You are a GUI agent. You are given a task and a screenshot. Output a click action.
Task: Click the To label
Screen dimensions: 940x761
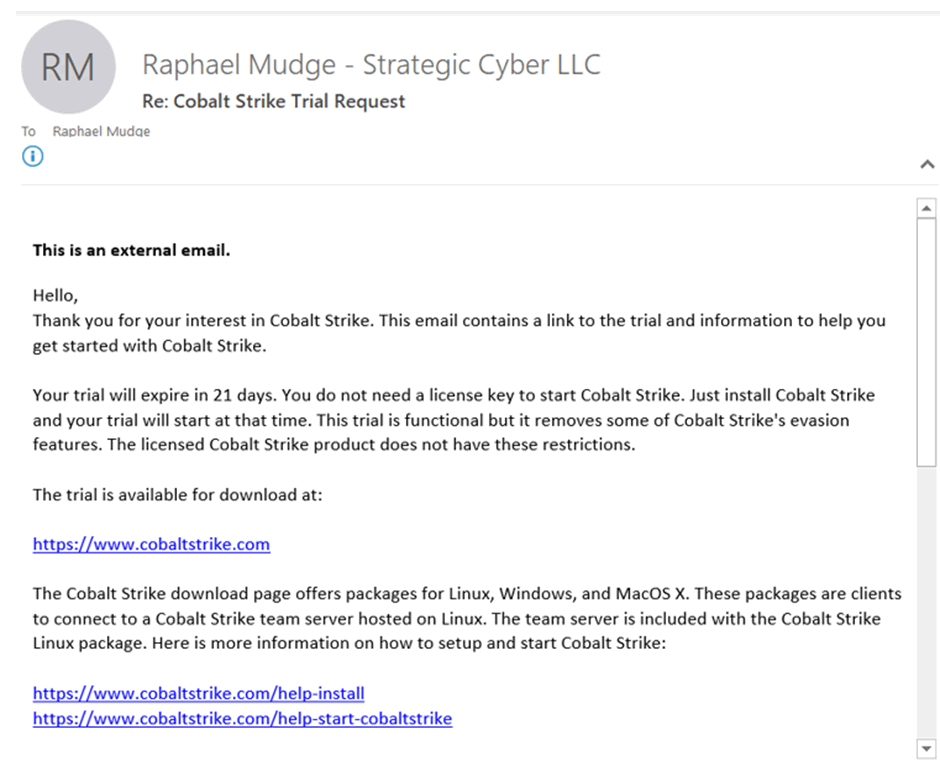[x=28, y=131]
